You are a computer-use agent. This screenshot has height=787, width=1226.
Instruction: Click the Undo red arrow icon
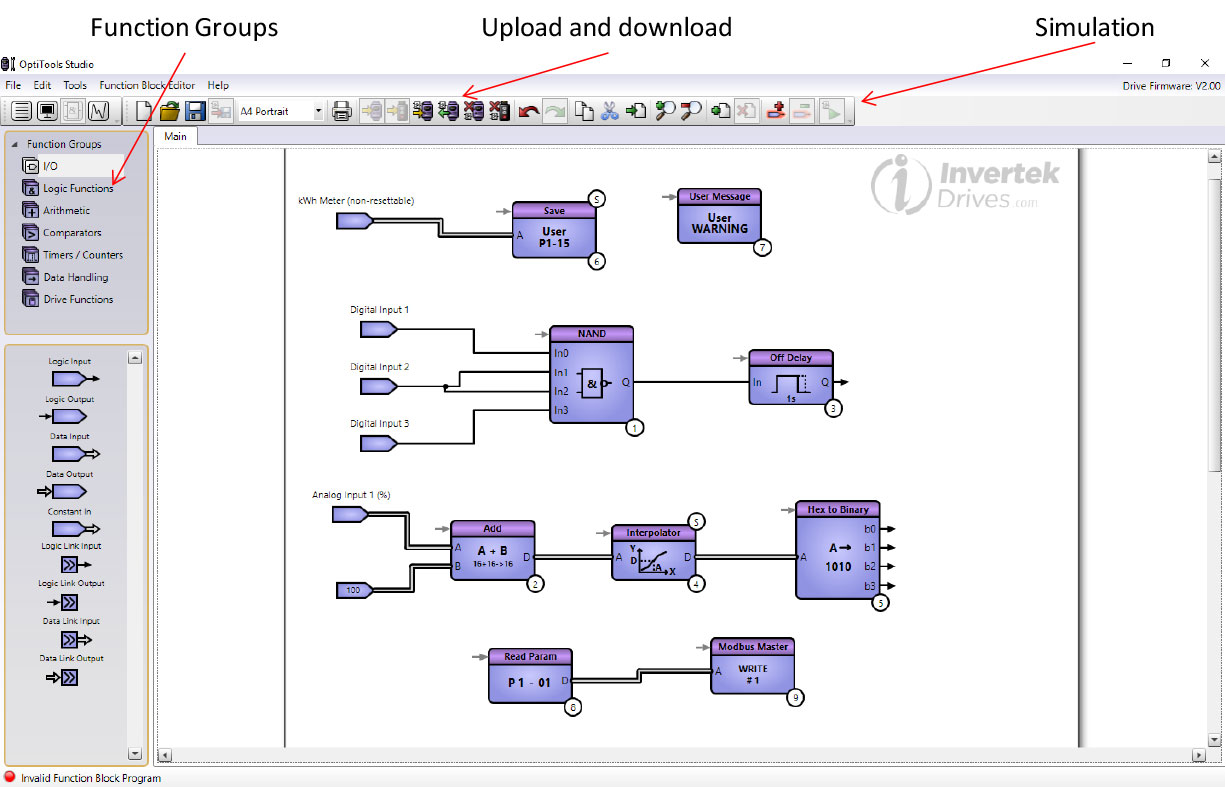(529, 111)
